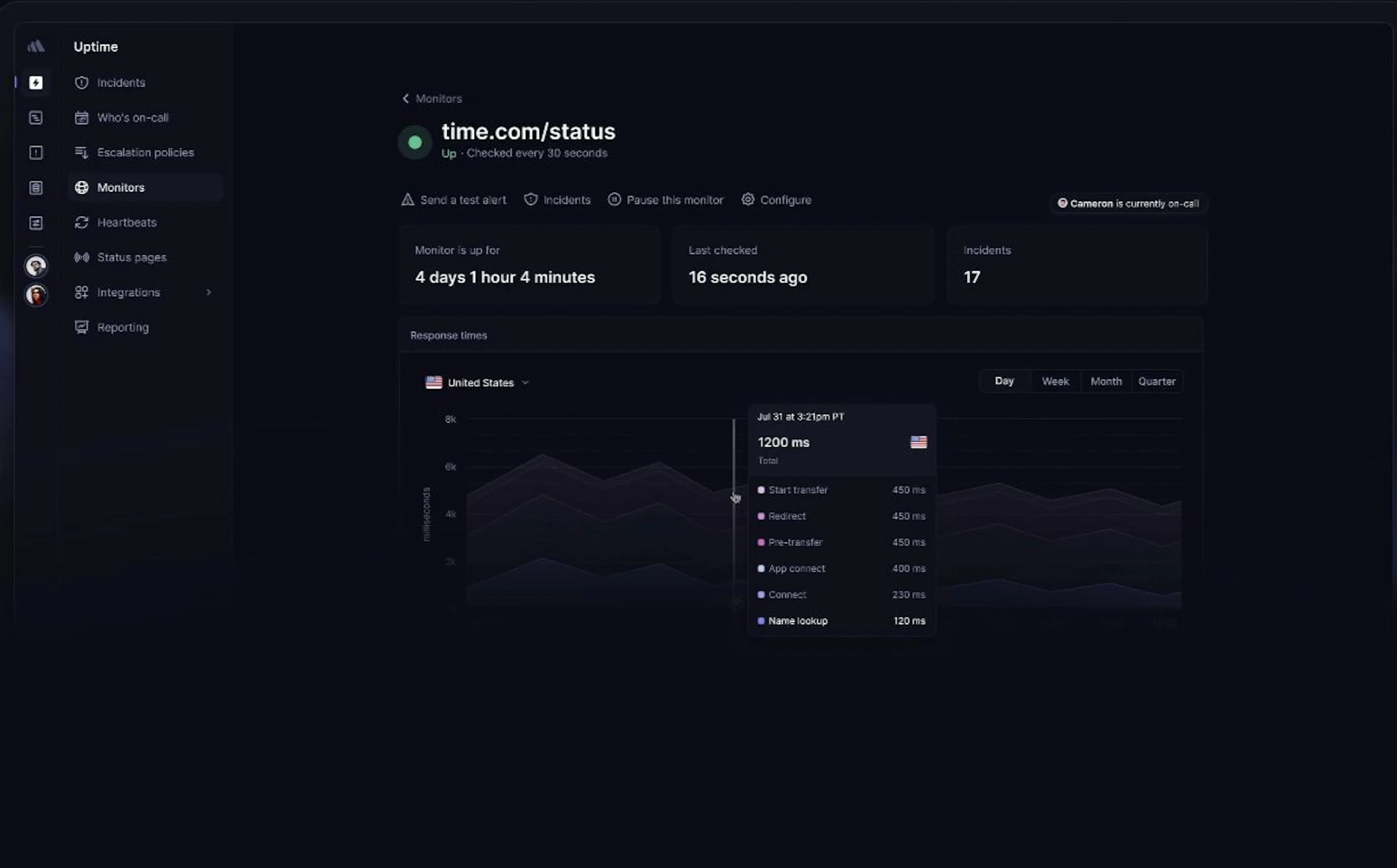
Task: Switch chart range to Week
Action: pos(1055,382)
